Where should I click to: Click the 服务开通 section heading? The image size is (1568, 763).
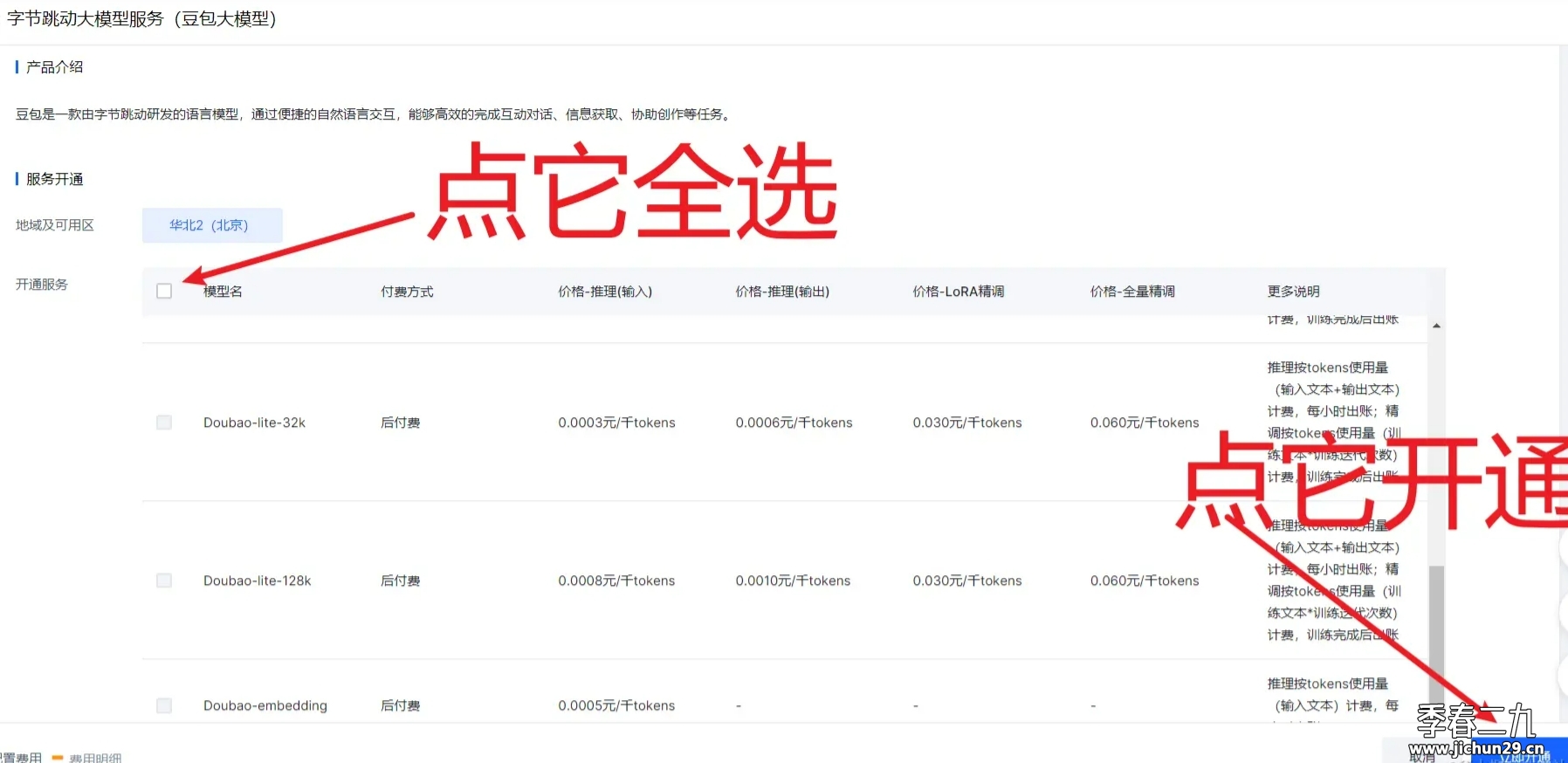click(x=54, y=179)
